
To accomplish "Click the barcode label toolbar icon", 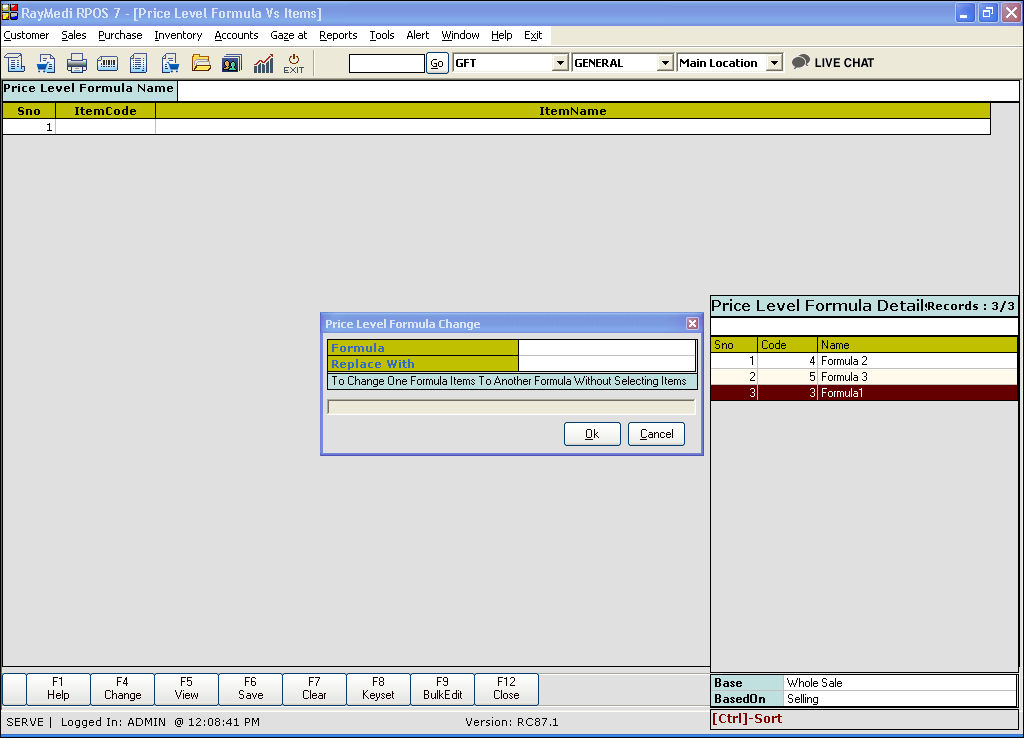I will pyautogui.click(x=108, y=63).
